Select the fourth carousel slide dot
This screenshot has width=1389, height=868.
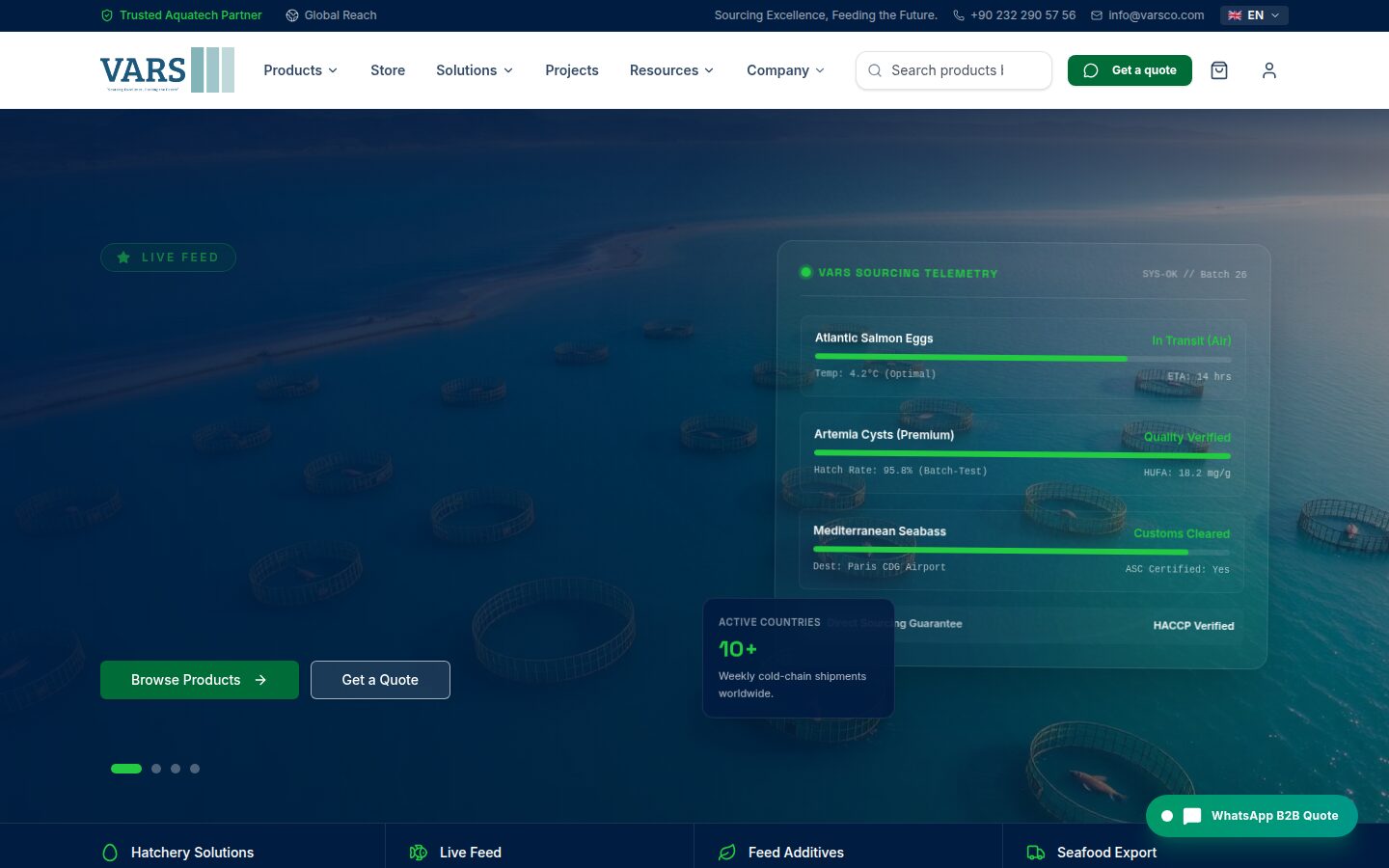click(195, 769)
